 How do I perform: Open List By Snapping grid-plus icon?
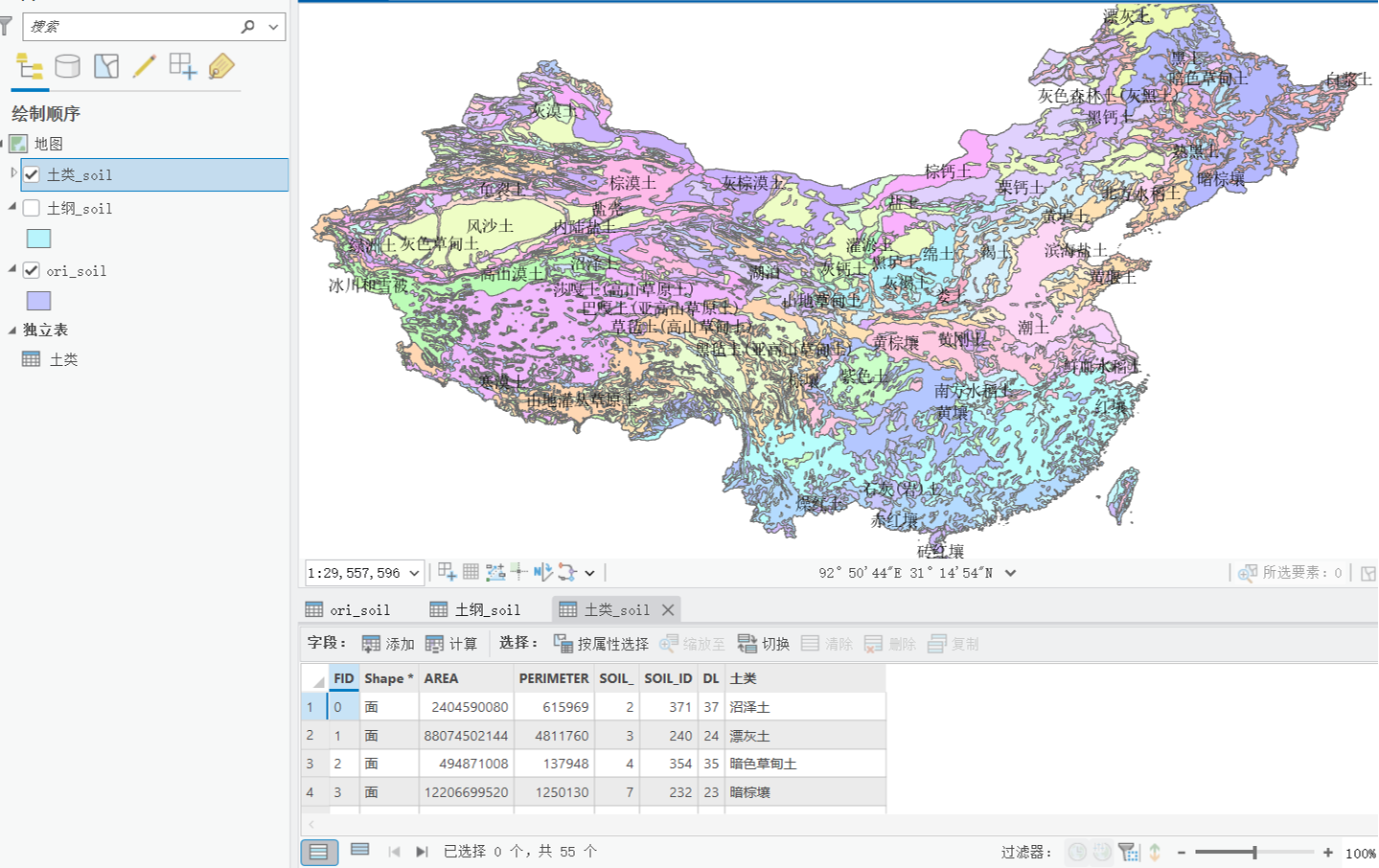click(x=182, y=66)
